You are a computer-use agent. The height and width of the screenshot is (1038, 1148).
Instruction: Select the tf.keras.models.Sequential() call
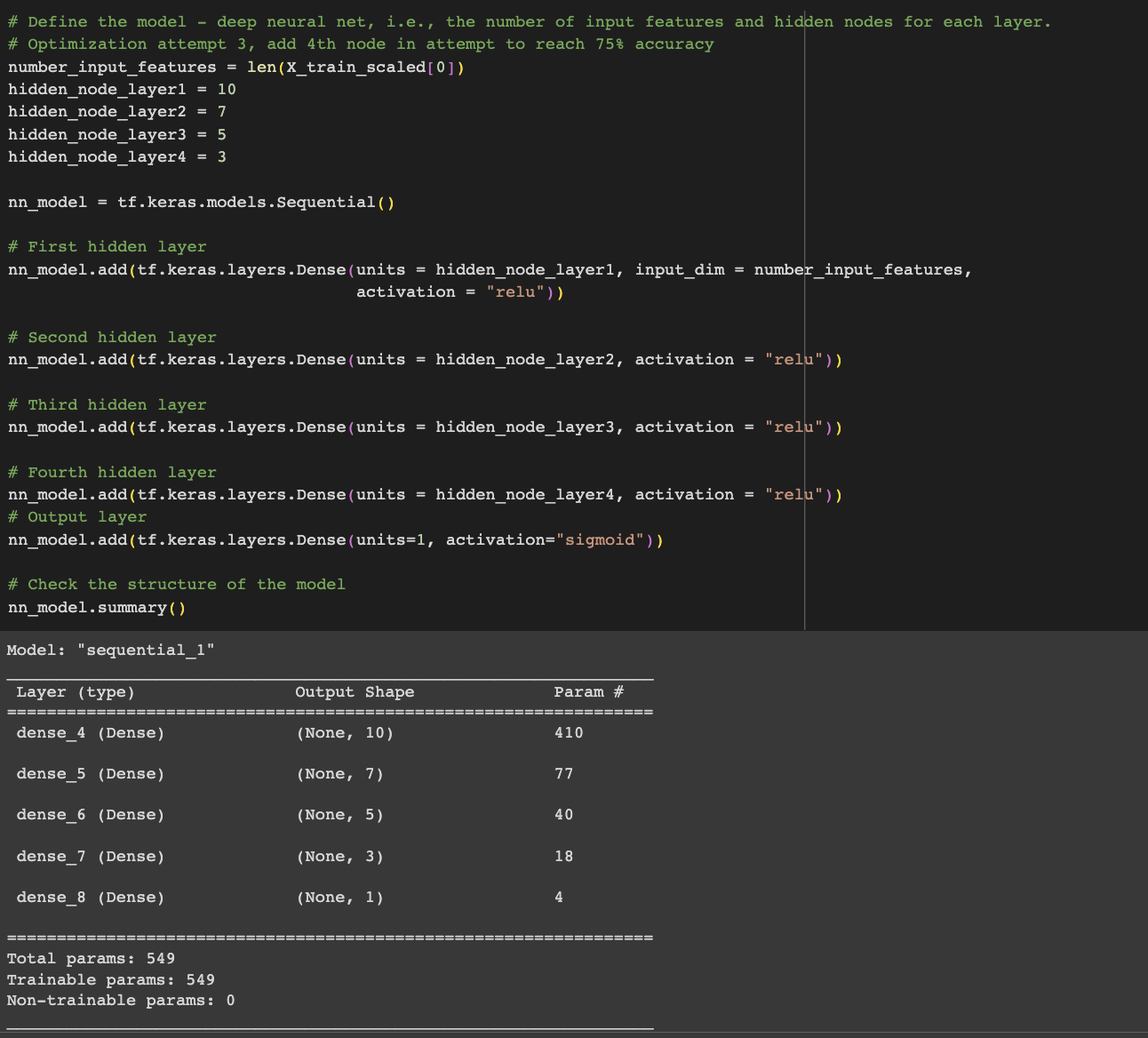tap(258, 202)
